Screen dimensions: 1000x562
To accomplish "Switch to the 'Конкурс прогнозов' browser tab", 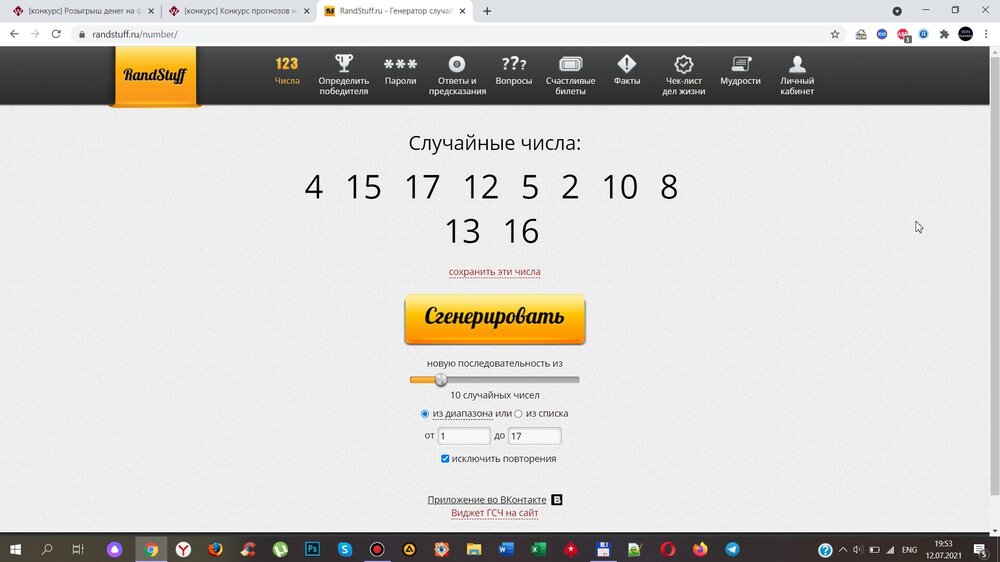I will [x=238, y=11].
